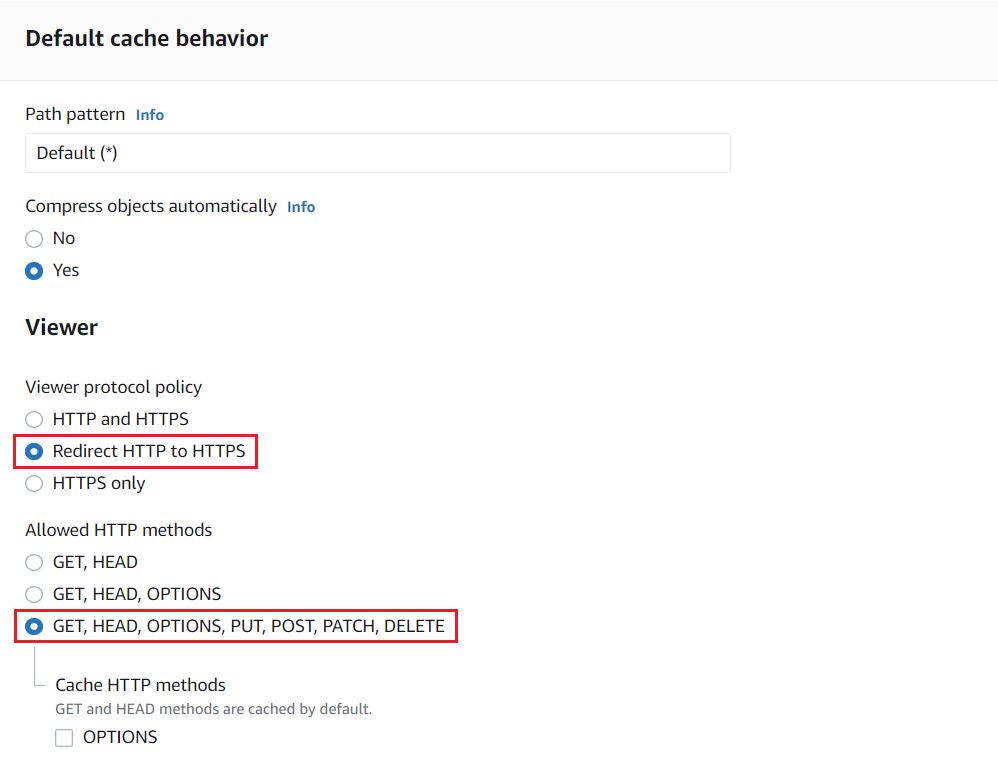
Task: Enable Yes for compress objects automatically
Action: (x=33, y=270)
